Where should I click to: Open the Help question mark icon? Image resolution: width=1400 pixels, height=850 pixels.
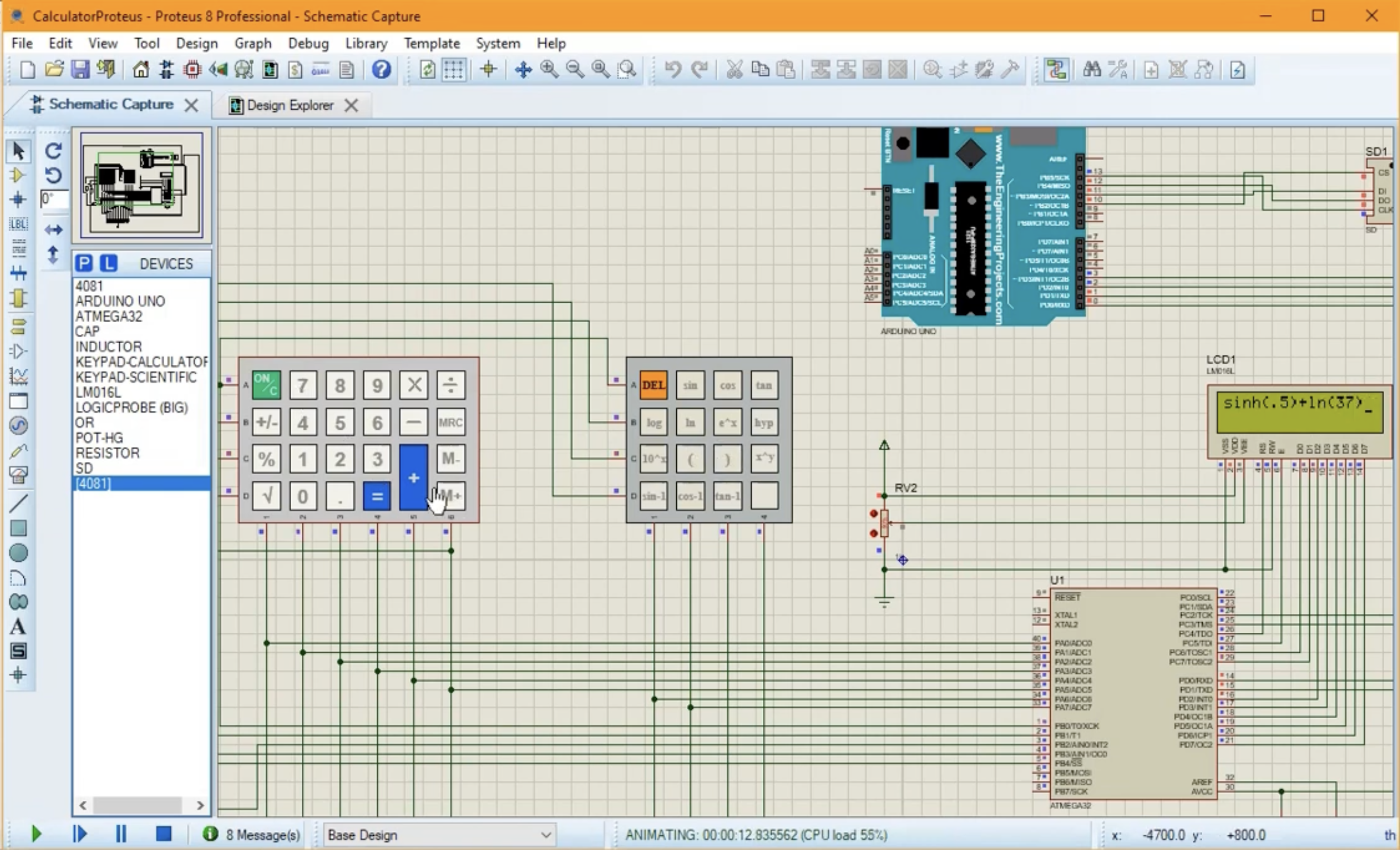tap(381, 70)
